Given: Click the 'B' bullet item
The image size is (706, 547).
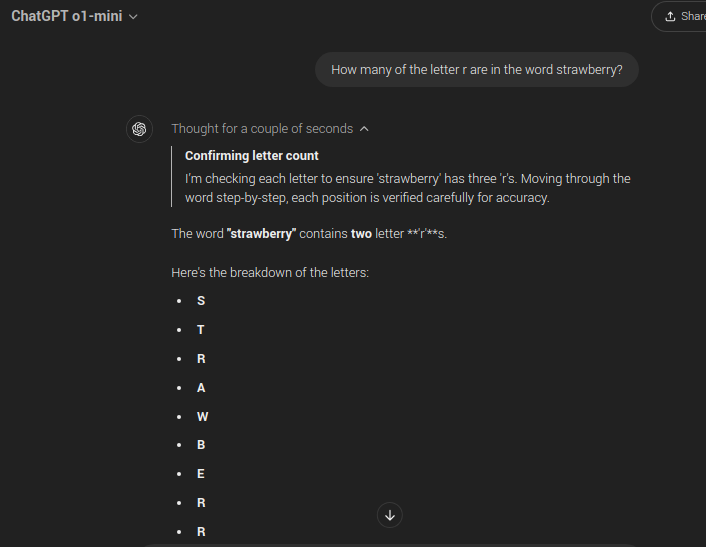Looking at the screenshot, I should pos(201,445).
